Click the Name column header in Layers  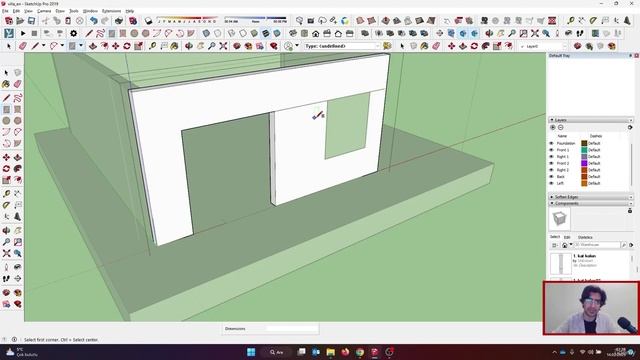pyautogui.click(x=562, y=136)
